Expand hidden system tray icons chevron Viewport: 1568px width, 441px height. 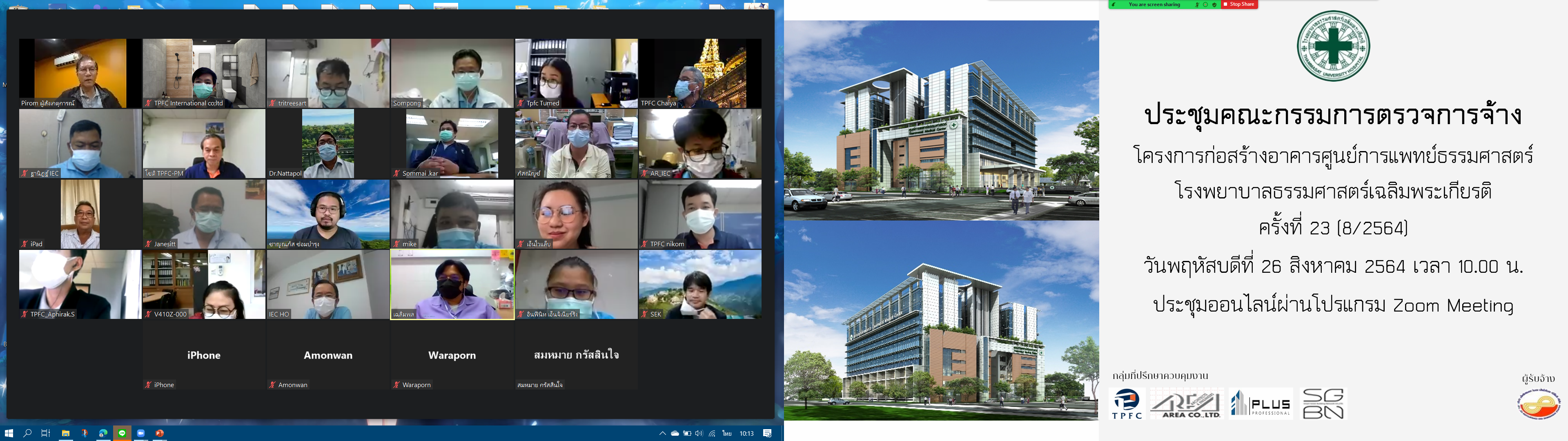click(x=662, y=433)
